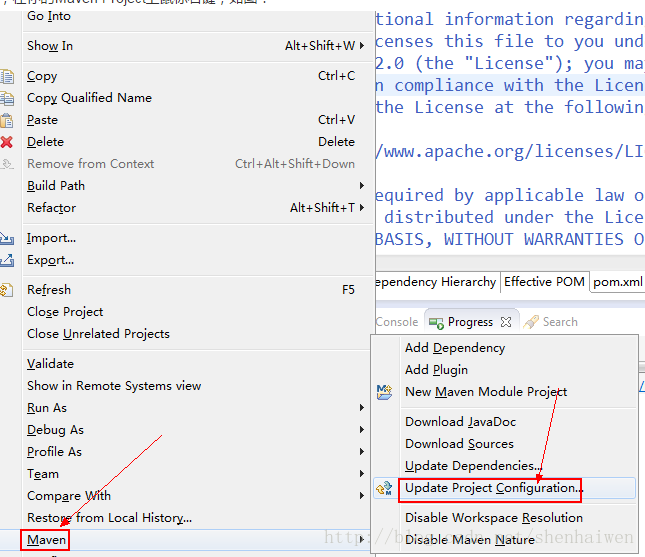The image size is (645, 557).
Task: Expand the Profile As submenu arrow
Action: click(x=362, y=452)
